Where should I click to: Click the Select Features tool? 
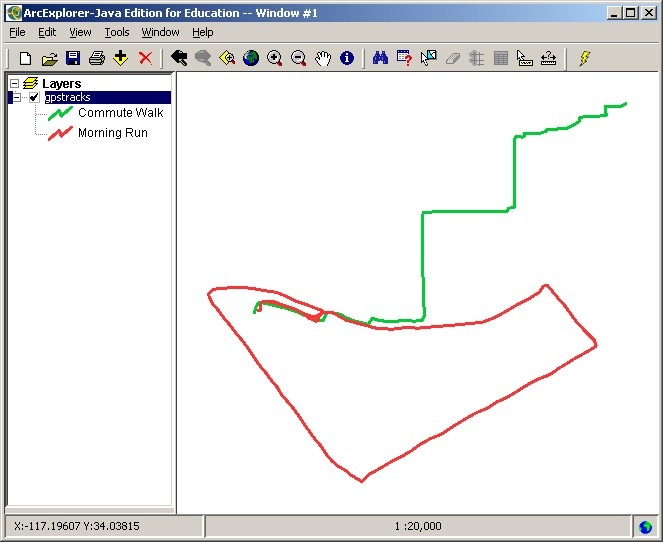click(x=428, y=58)
